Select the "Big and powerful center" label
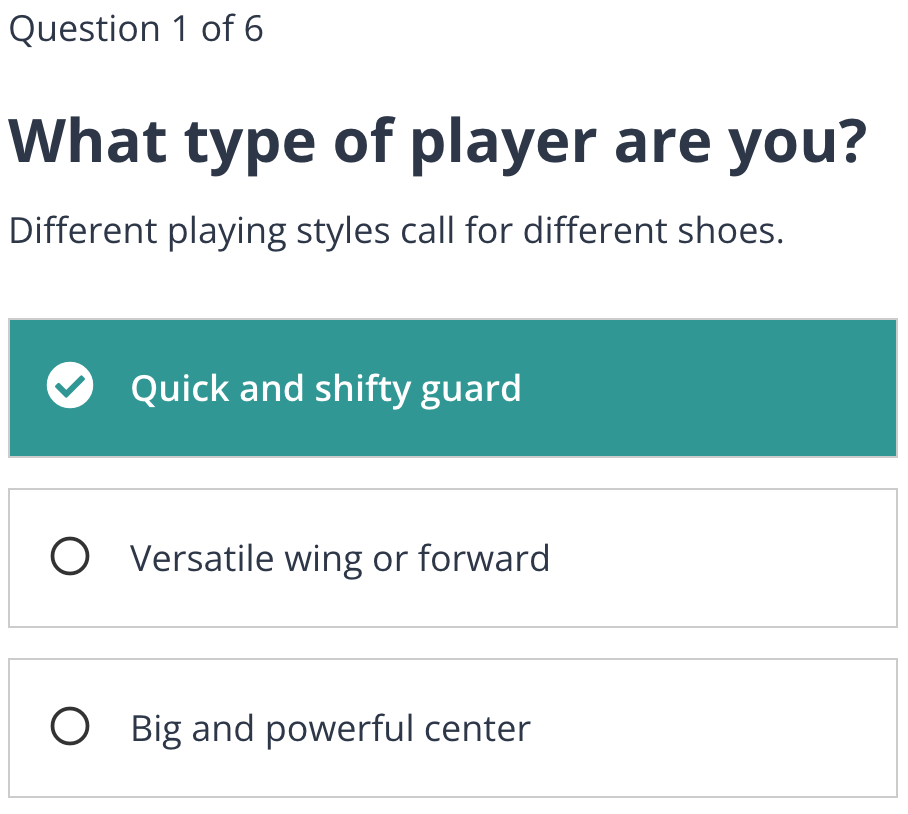908x814 pixels. pyautogui.click(x=330, y=728)
